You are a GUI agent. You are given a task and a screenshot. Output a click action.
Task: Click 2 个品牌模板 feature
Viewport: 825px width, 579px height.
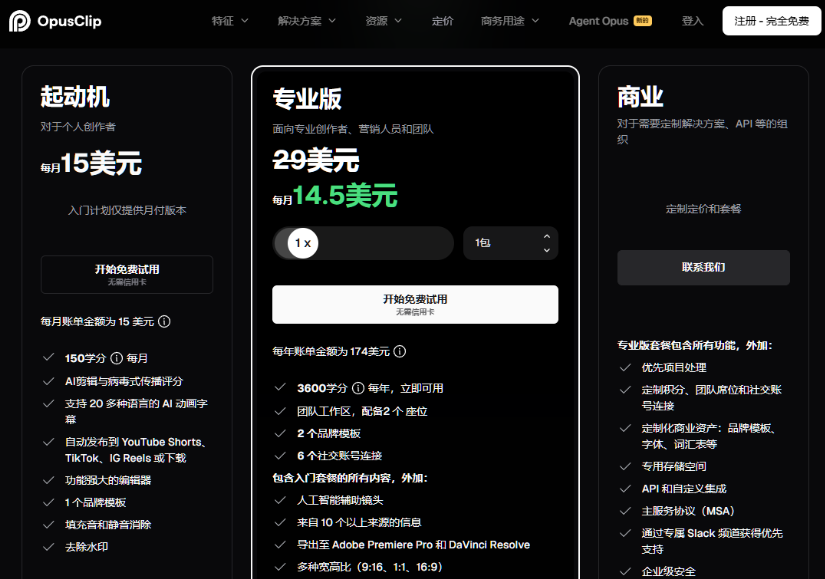329,434
